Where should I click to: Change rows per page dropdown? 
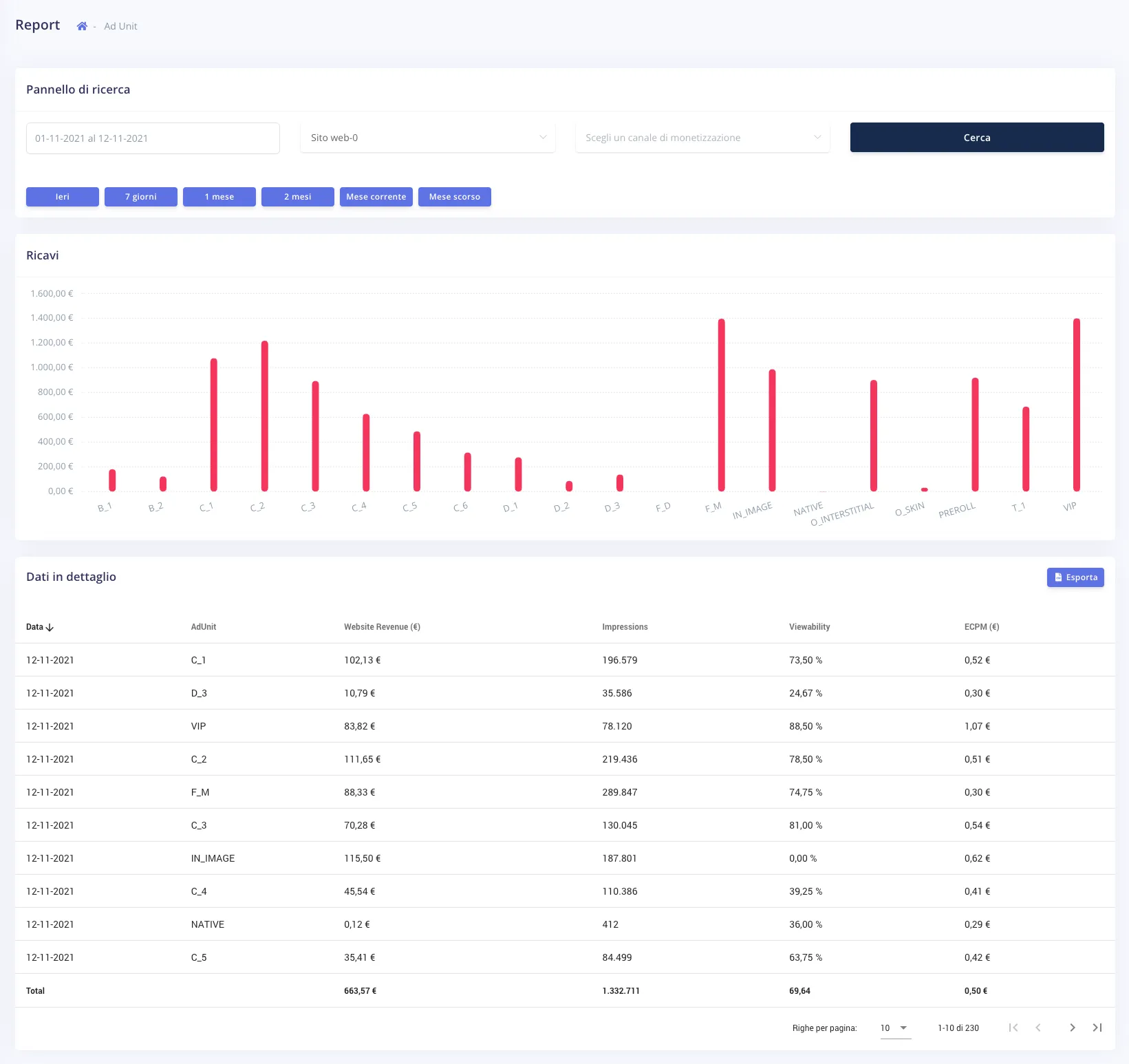tap(895, 1028)
